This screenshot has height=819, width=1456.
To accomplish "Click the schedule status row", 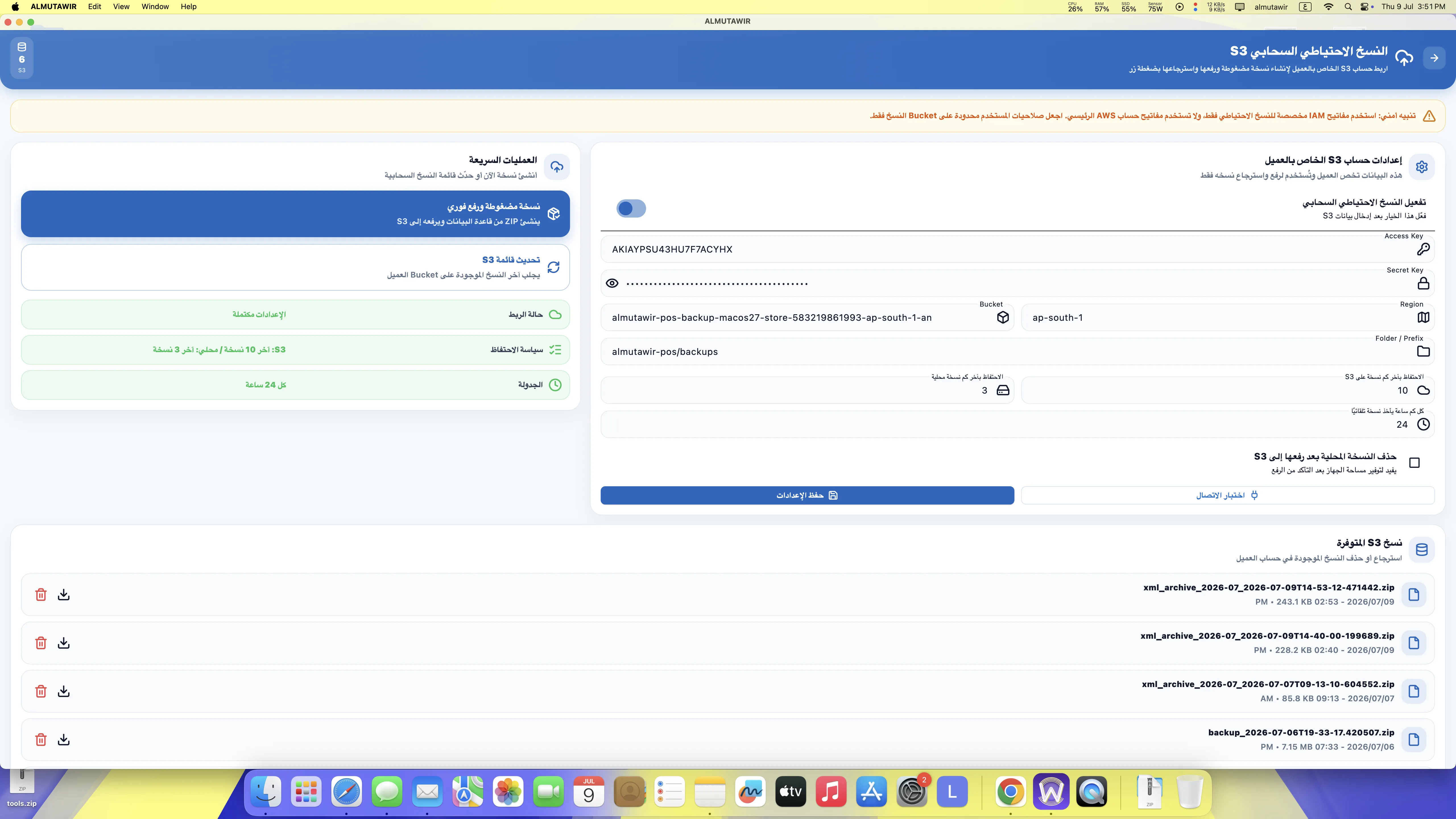I will (x=295, y=385).
